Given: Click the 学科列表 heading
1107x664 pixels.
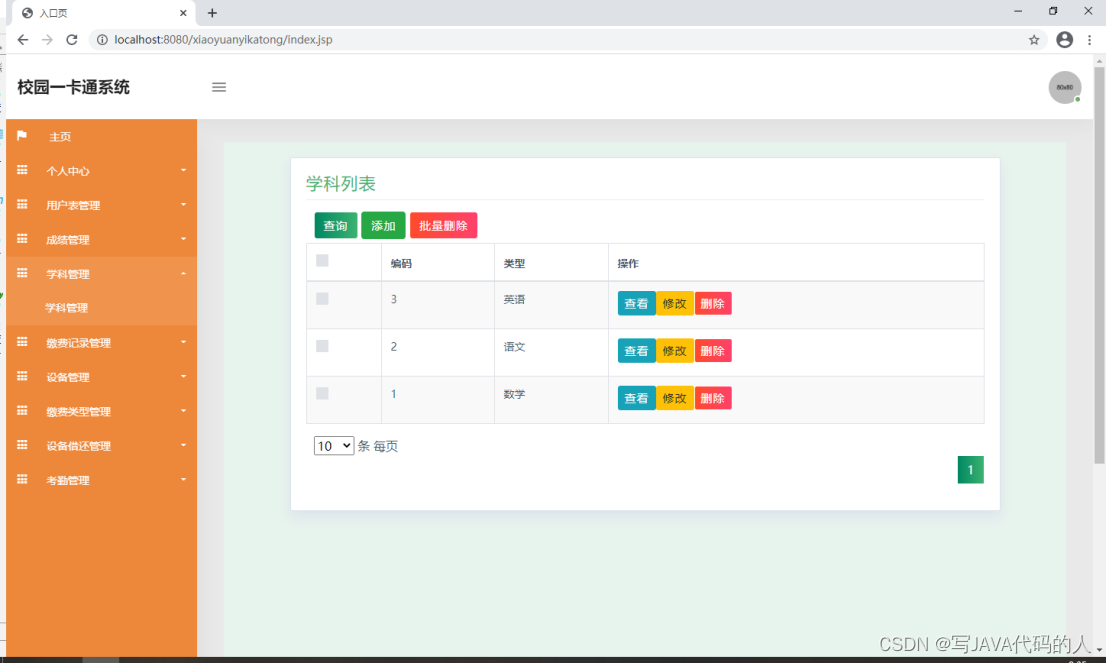Looking at the screenshot, I should 340,184.
